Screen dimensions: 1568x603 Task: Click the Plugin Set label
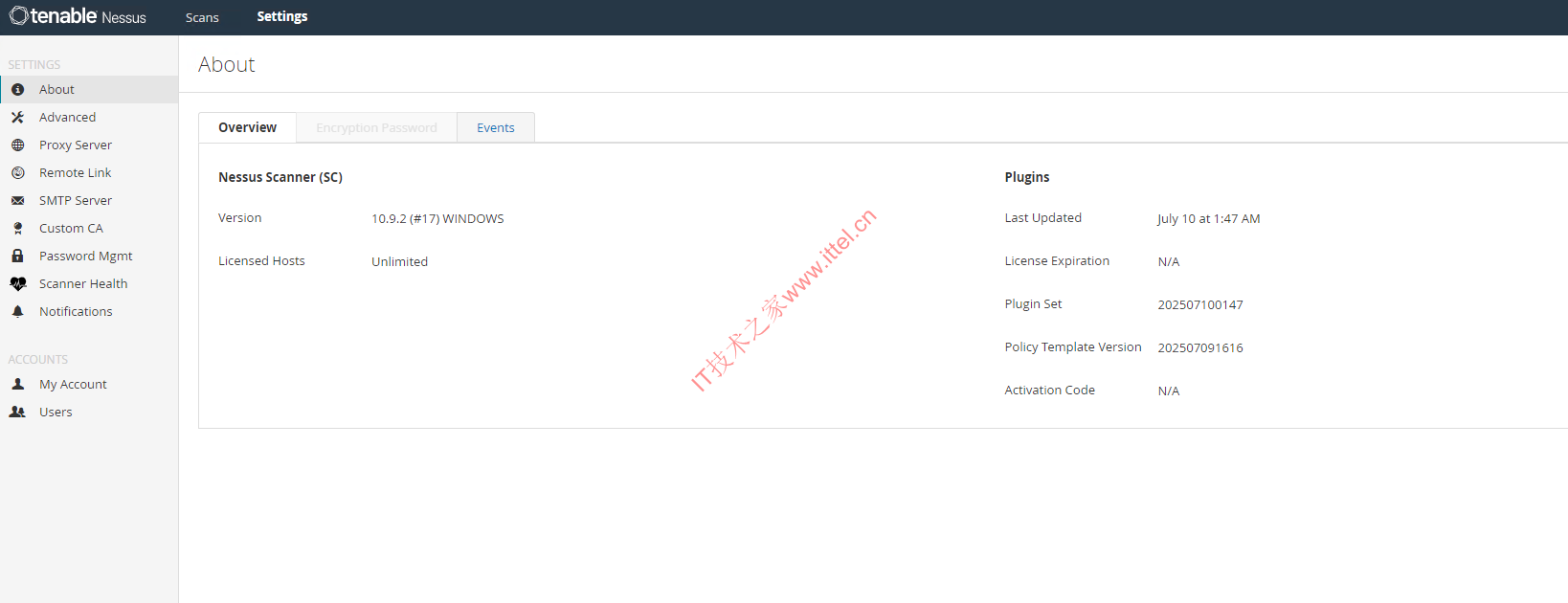pos(1033,303)
